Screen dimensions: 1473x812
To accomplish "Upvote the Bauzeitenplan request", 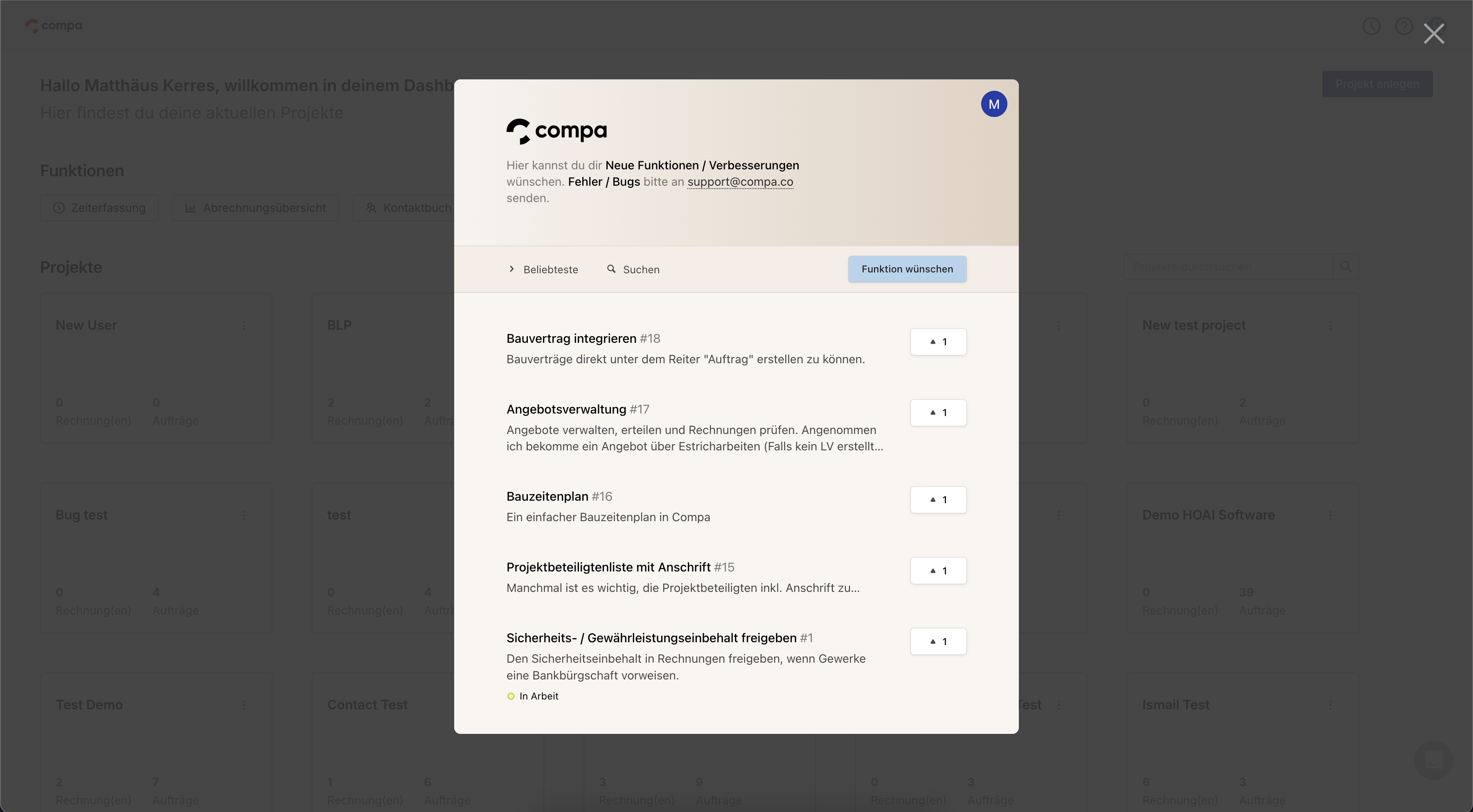I will tap(938, 500).
